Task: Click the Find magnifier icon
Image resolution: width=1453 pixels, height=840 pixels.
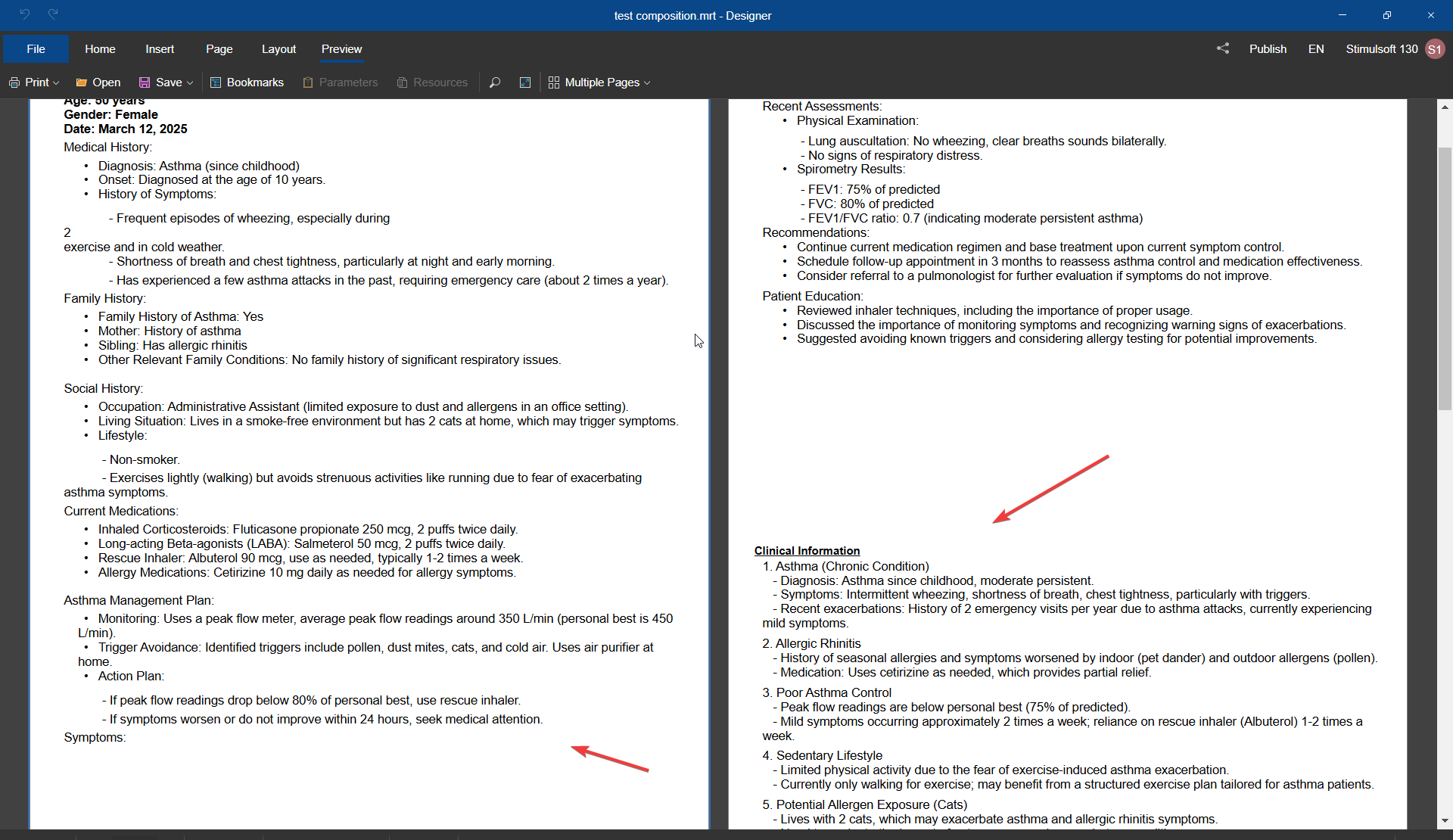Action: point(495,82)
